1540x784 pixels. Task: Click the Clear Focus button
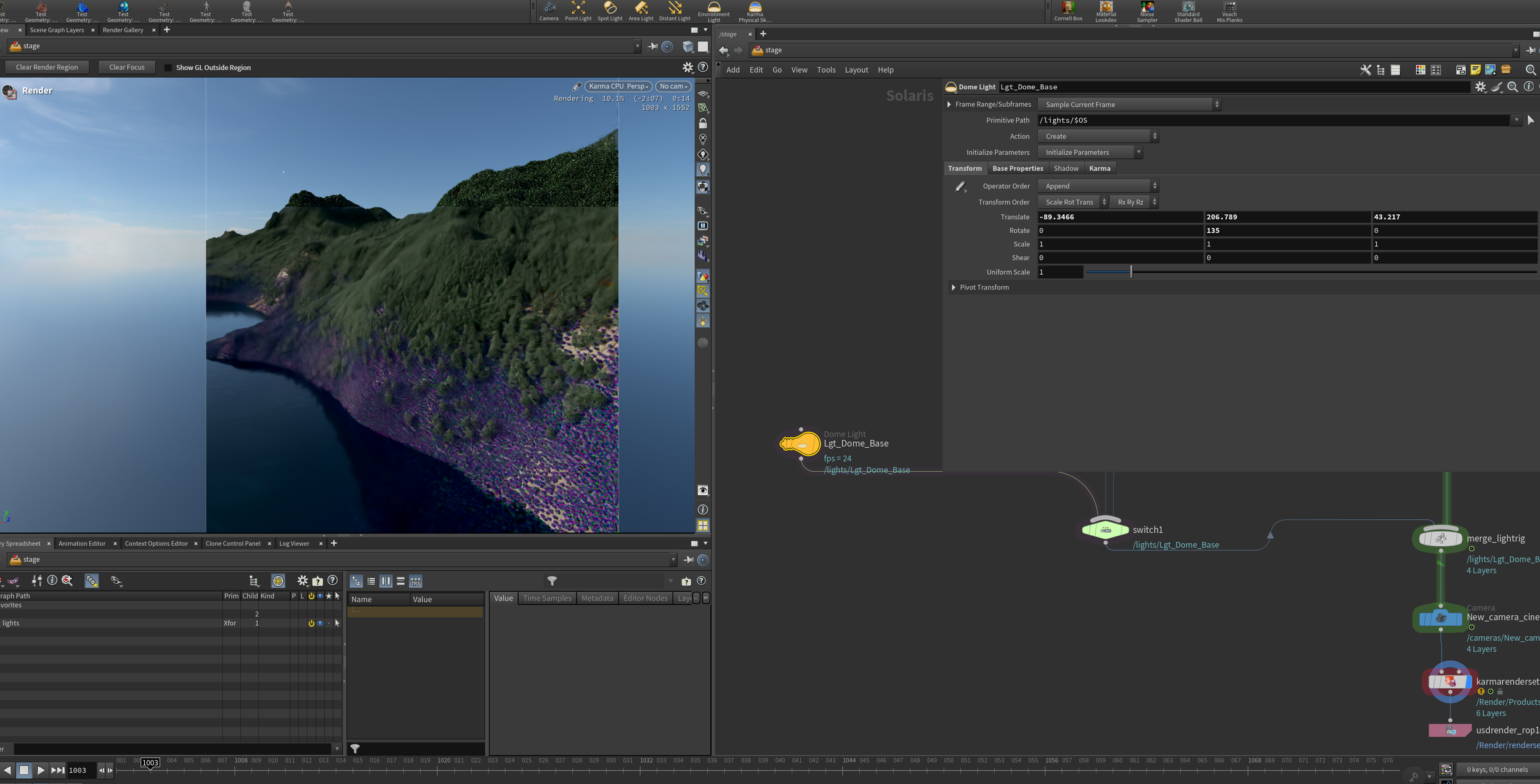tap(127, 67)
